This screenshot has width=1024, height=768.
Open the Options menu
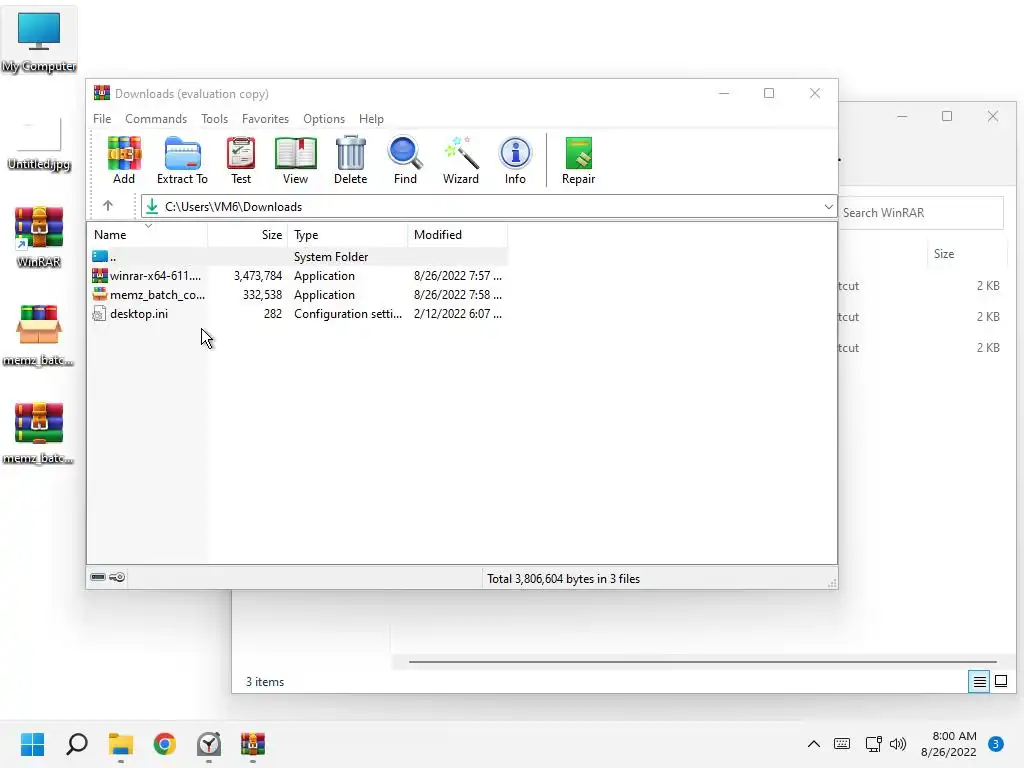324,119
